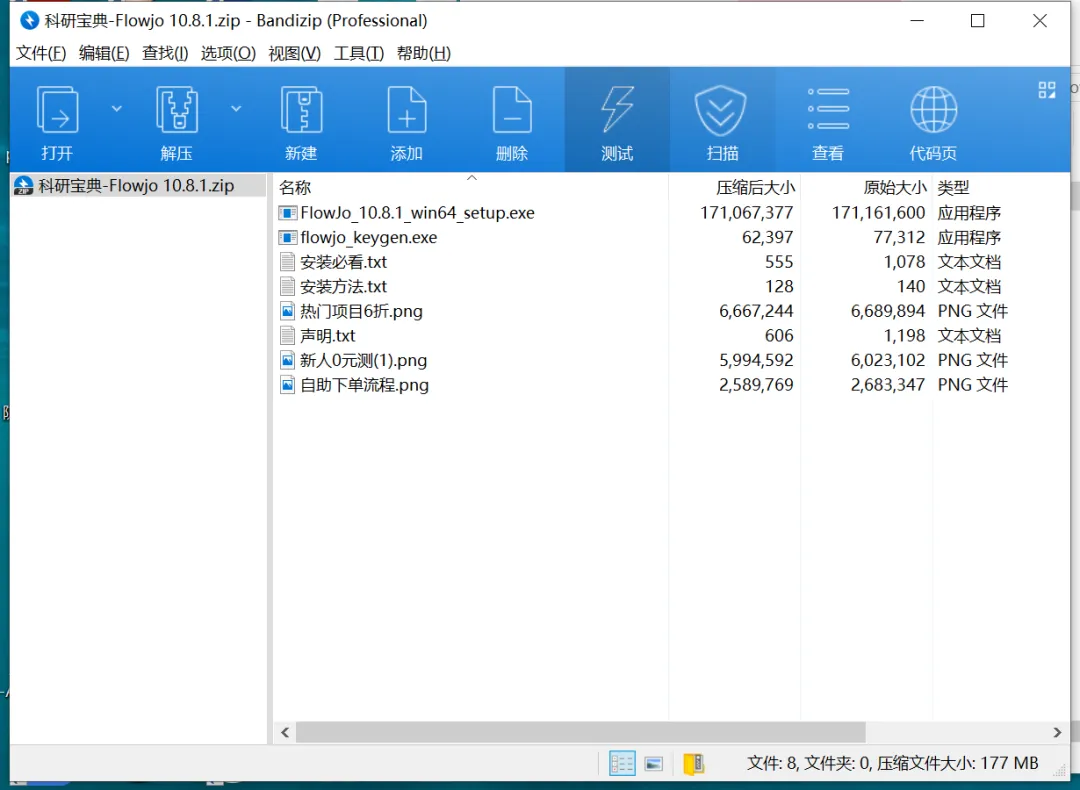Click the 查看 (View) toolbar button

pos(828,120)
